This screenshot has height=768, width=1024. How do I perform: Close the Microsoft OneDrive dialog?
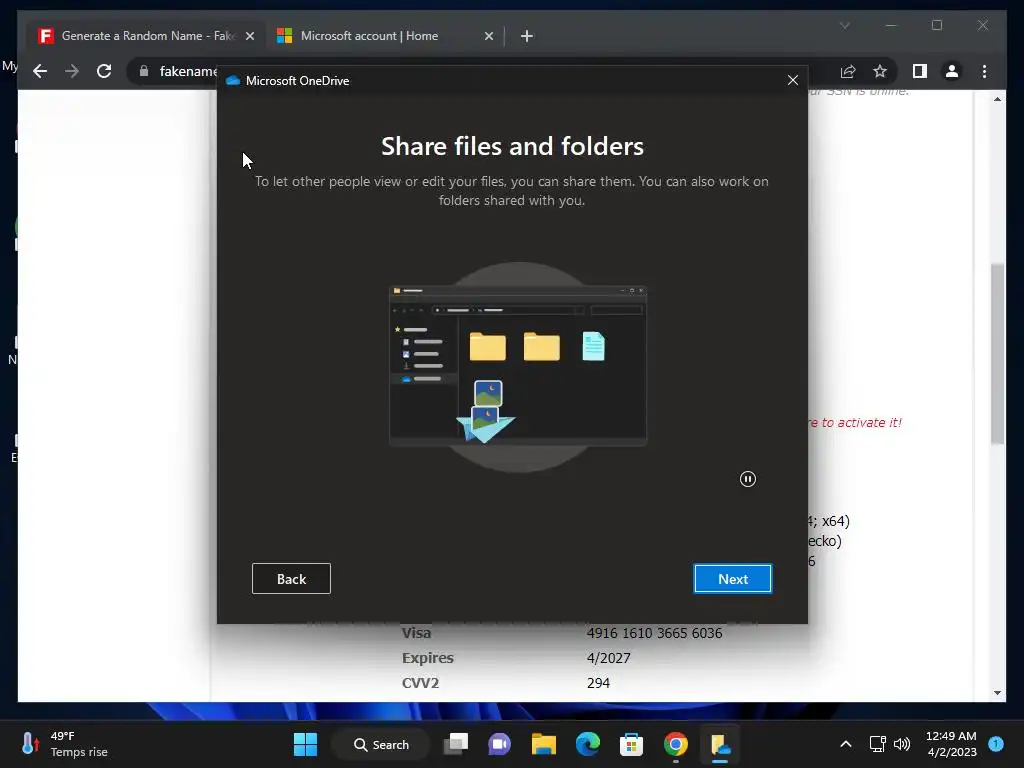click(793, 80)
